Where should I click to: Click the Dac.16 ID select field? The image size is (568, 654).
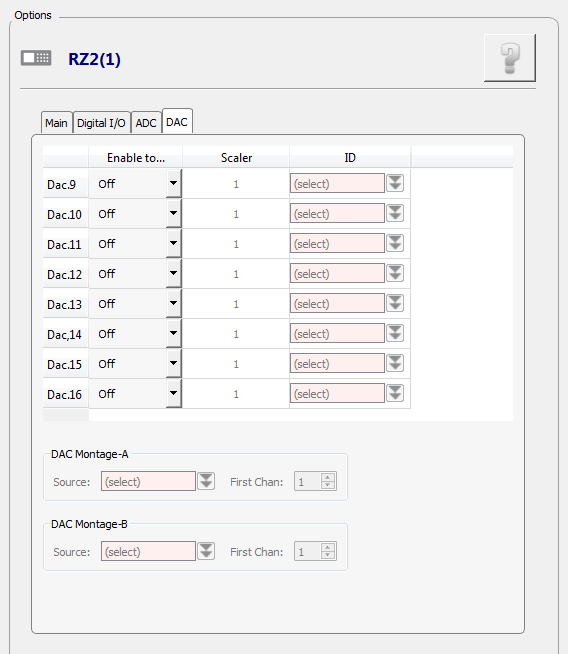(337, 393)
